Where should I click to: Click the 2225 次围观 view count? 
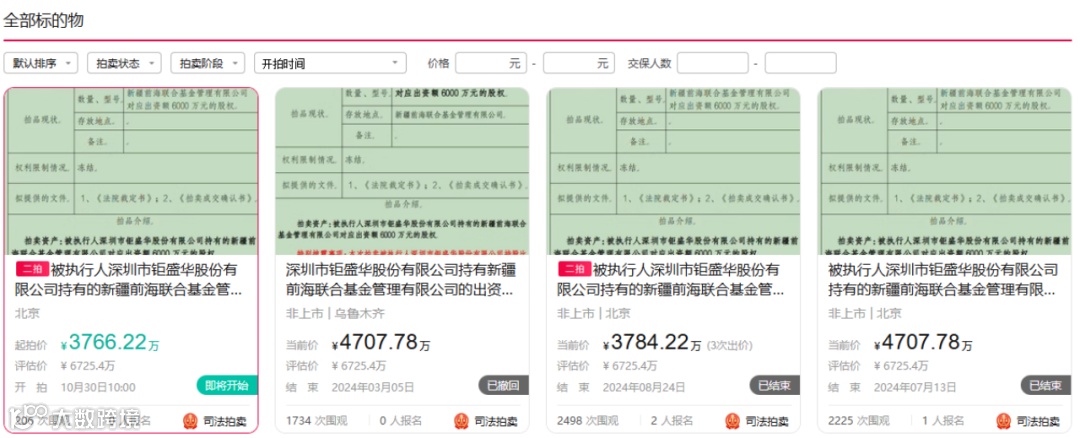[x=858, y=421]
